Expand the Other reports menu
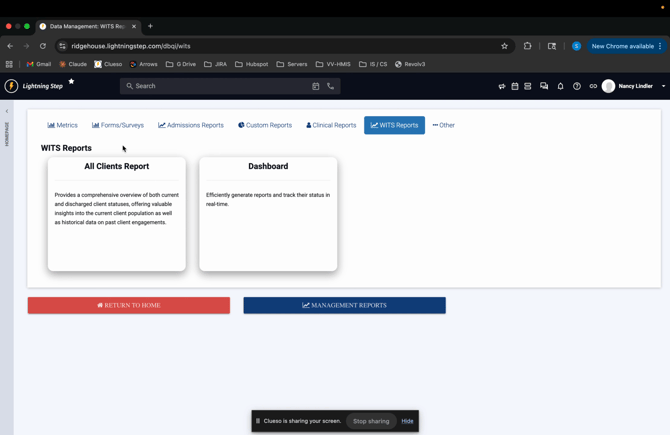The width and height of the screenshot is (670, 435). tap(443, 125)
